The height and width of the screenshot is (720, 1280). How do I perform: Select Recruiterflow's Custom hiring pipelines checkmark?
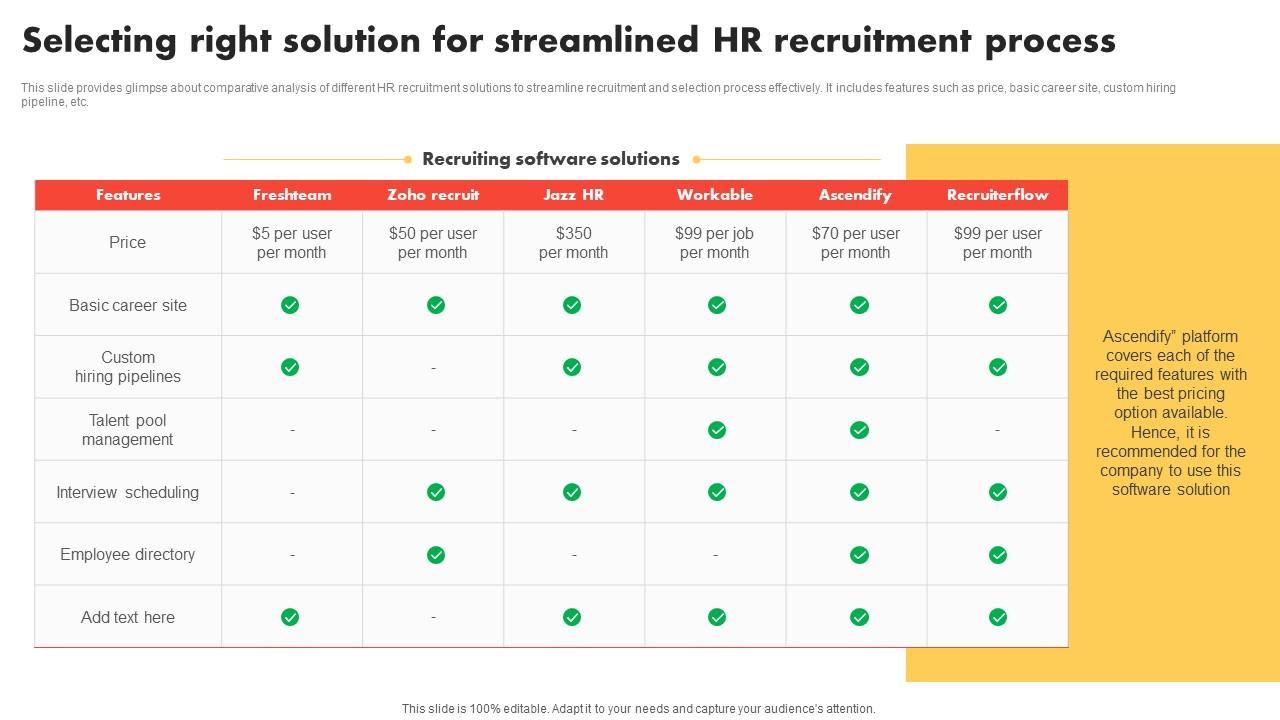pos(998,367)
